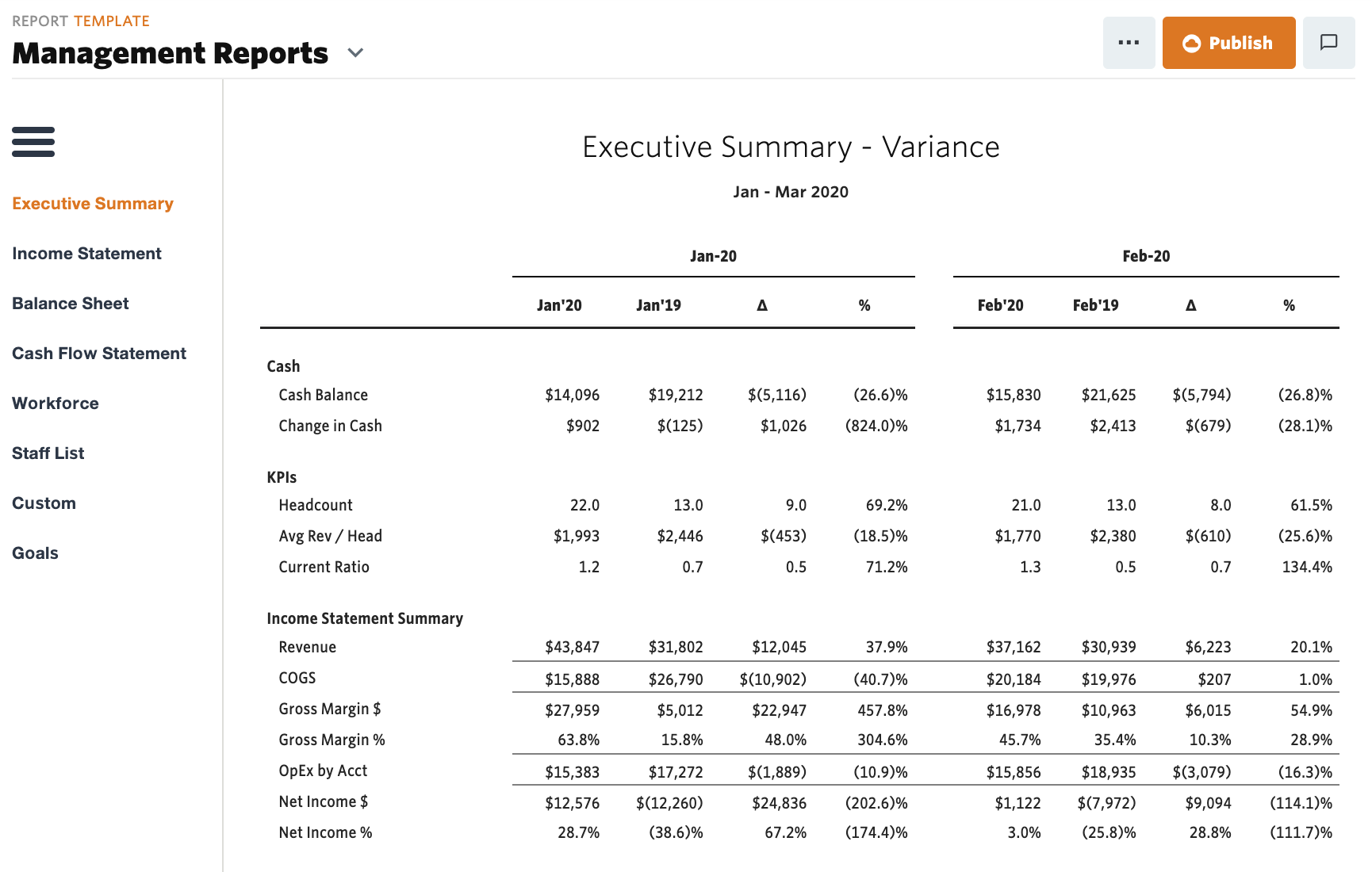
Task: View the Staff List section
Action: click(48, 453)
